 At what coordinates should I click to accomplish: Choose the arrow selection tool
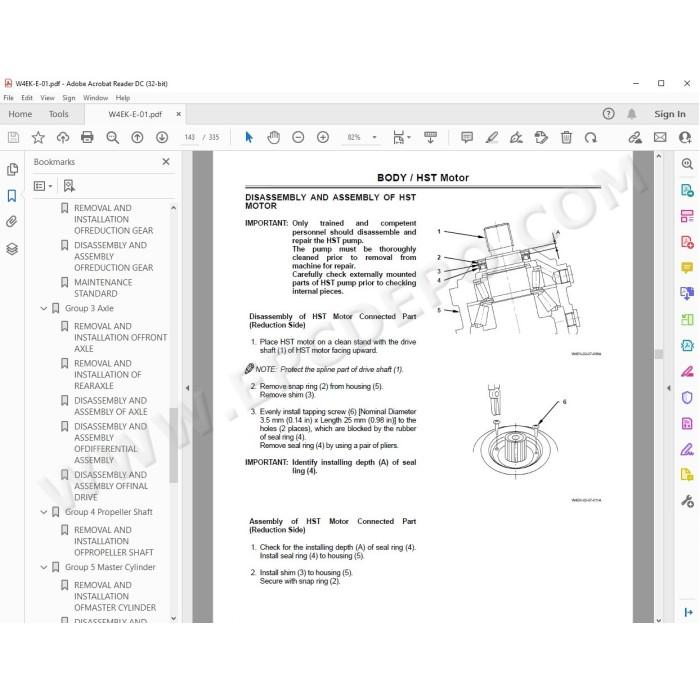249,138
